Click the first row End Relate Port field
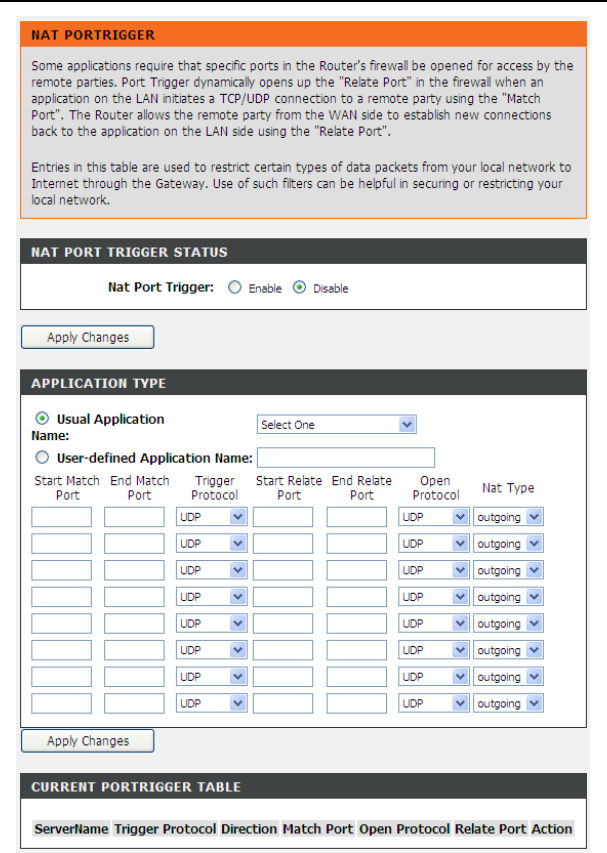 (x=357, y=517)
